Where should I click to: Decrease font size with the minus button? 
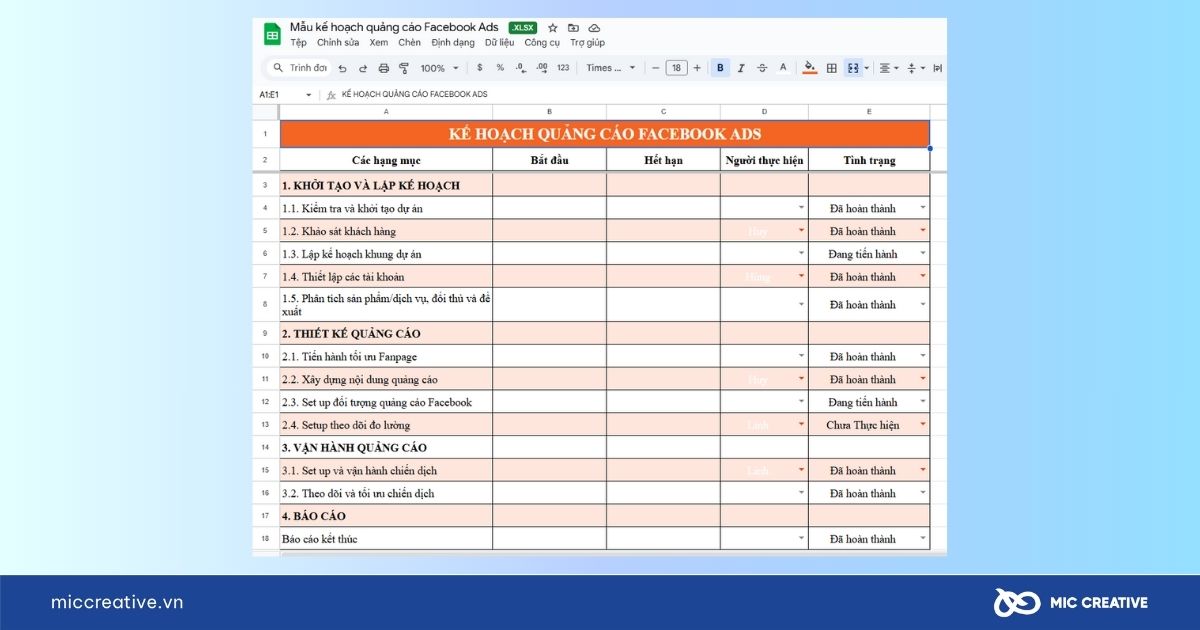656,68
